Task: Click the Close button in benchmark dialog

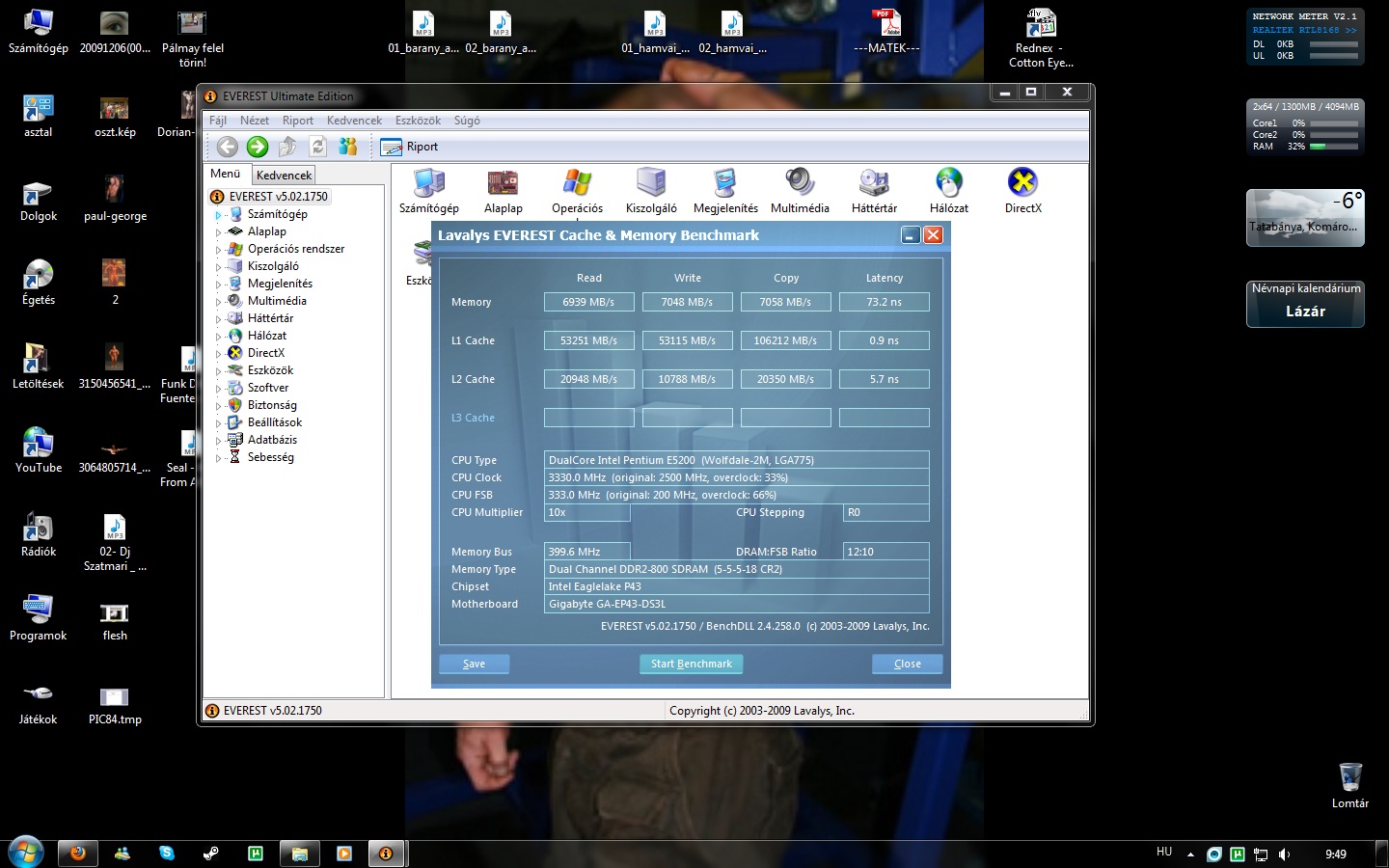Action: [x=907, y=664]
